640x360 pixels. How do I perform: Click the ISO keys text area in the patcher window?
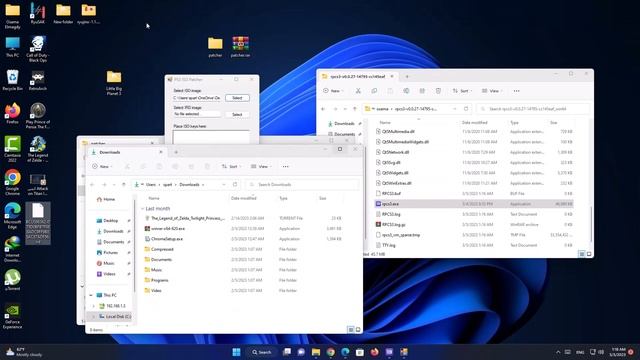click(211, 137)
